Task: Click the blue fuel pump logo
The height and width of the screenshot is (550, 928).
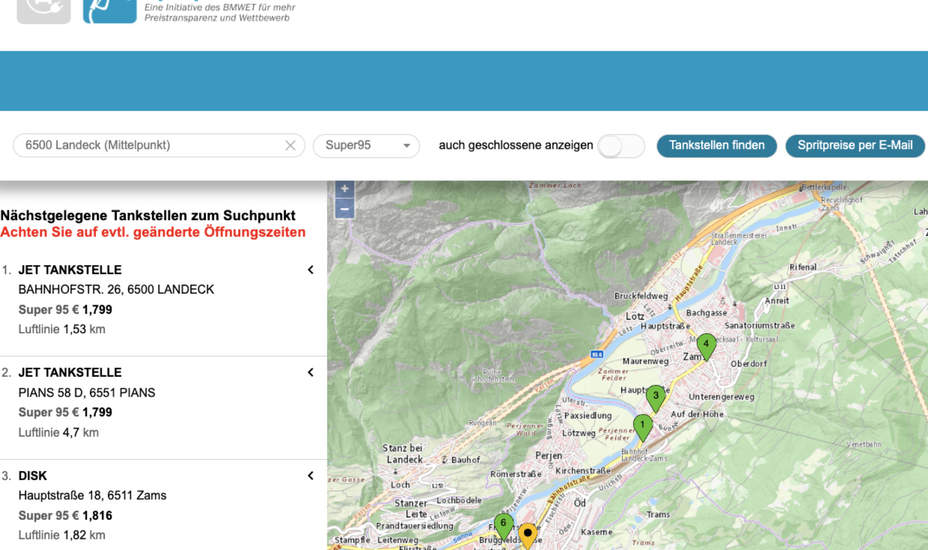Action: pos(109,11)
